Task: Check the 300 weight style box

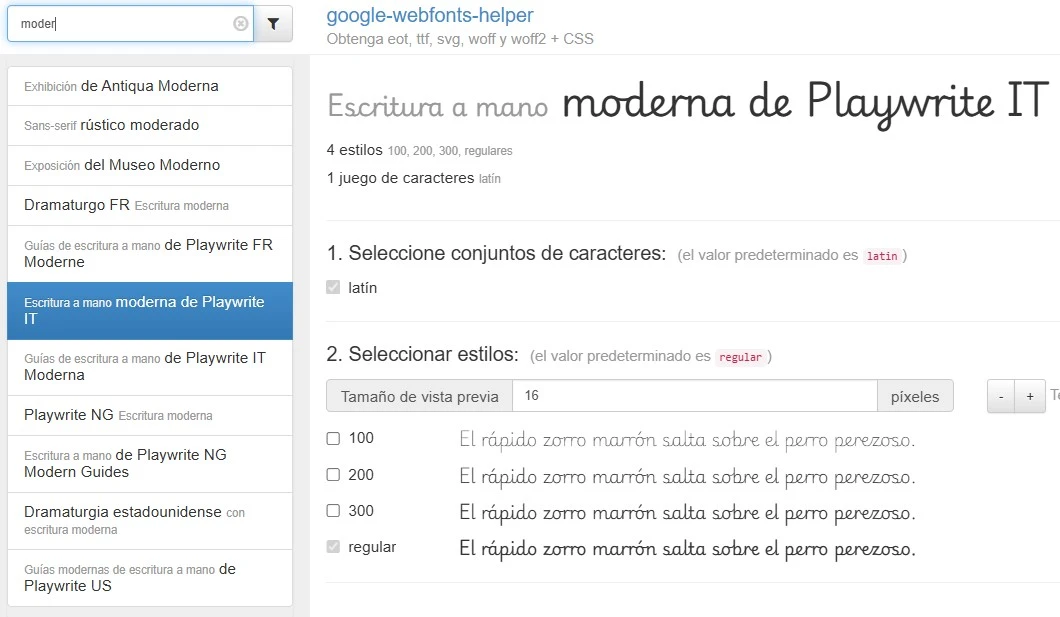Action: coord(333,511)
